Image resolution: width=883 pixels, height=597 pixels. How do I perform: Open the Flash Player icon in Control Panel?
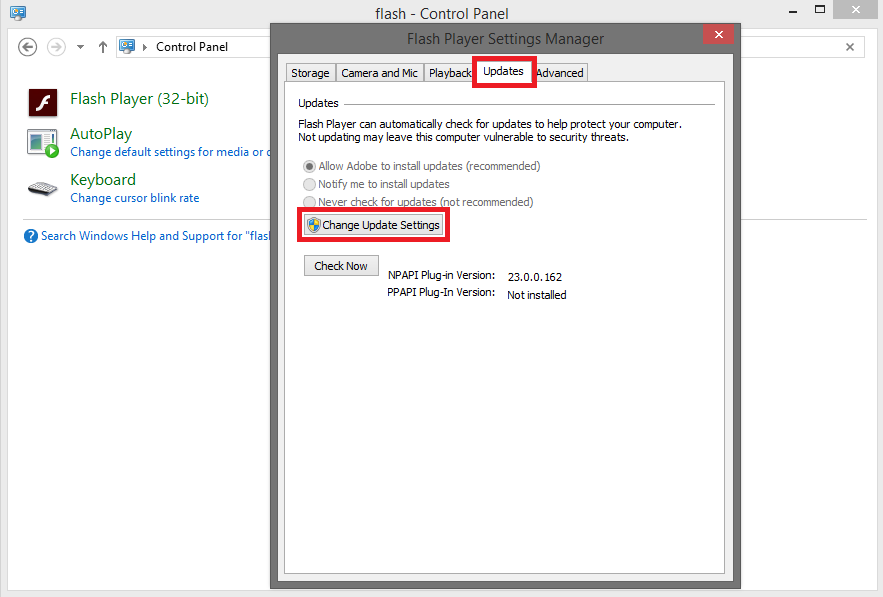coord(43,103)
